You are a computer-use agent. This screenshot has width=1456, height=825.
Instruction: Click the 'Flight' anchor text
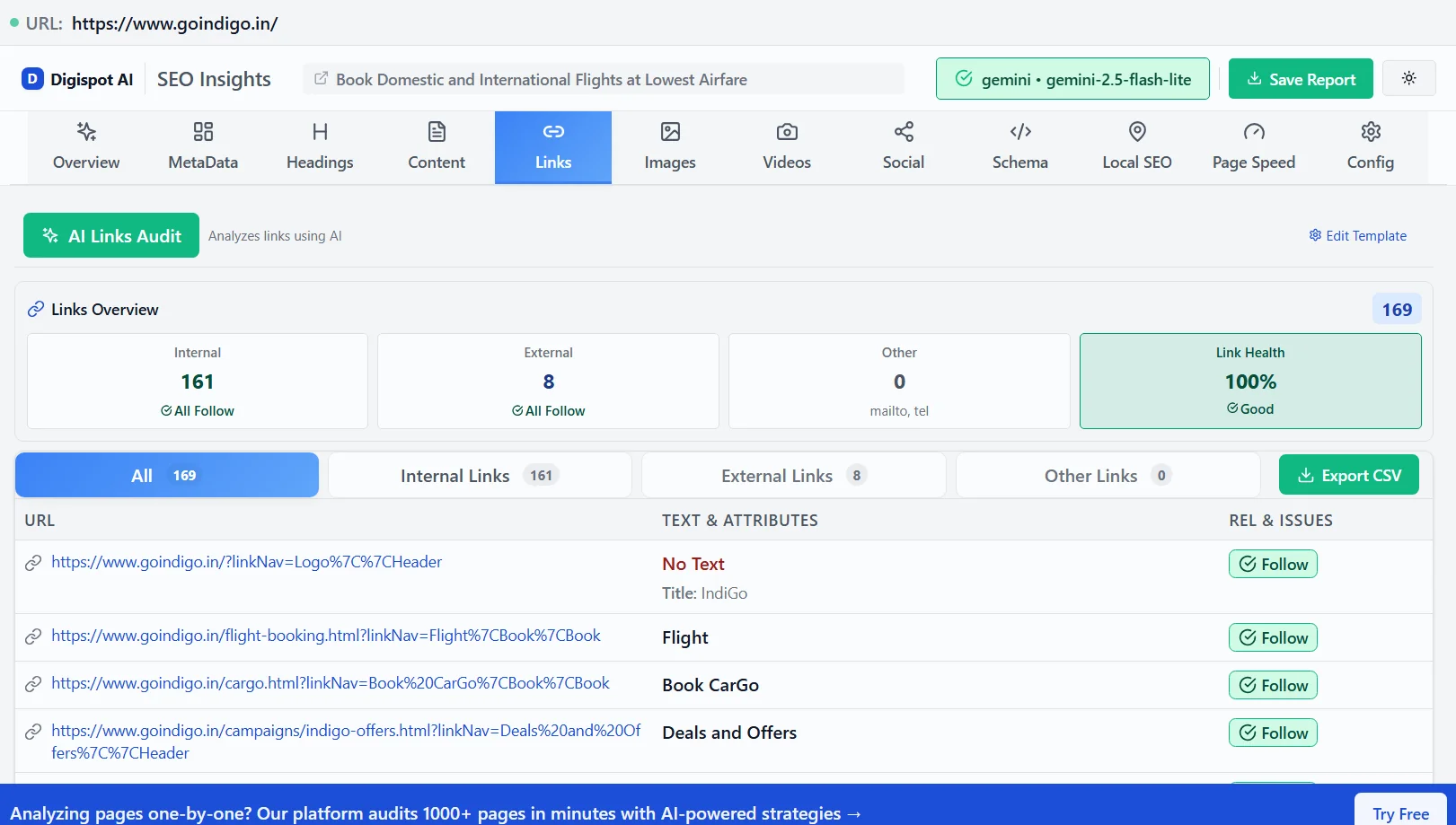pos(685,637)
